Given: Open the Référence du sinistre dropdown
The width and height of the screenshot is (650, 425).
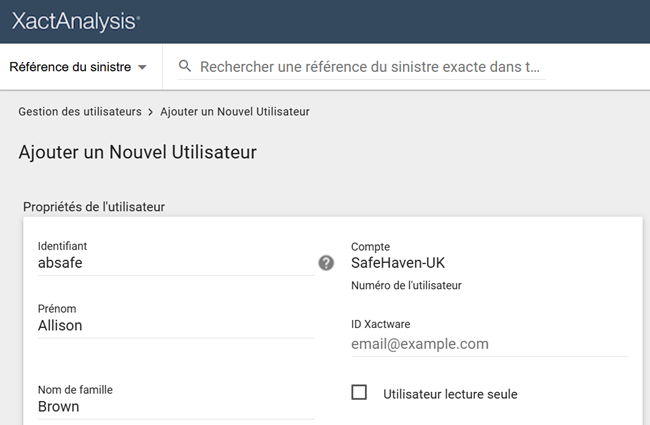Looking at the screenshot, I should pyautogui.click(x=70, y=67).
